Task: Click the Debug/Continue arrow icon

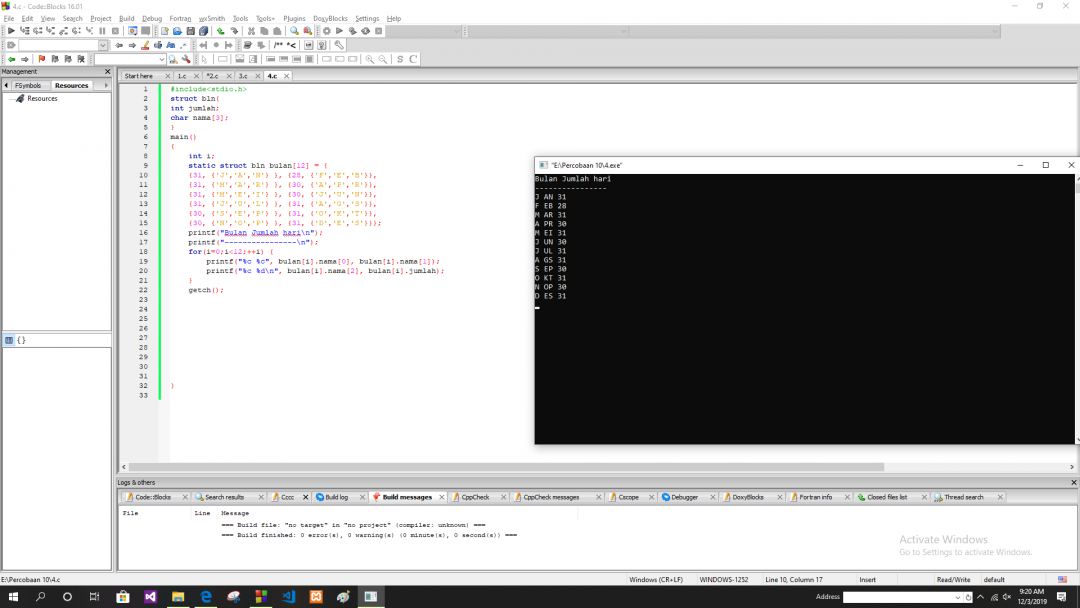Action: (11, 31)
